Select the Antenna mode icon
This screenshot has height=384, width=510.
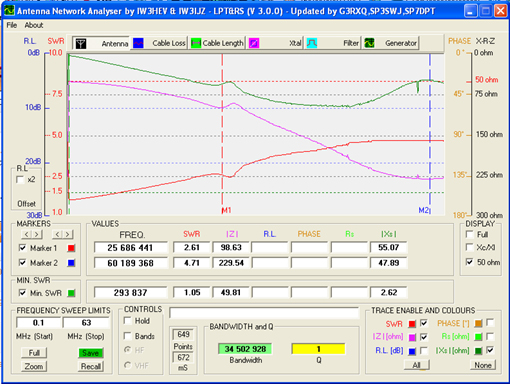[x=81, y=43]
